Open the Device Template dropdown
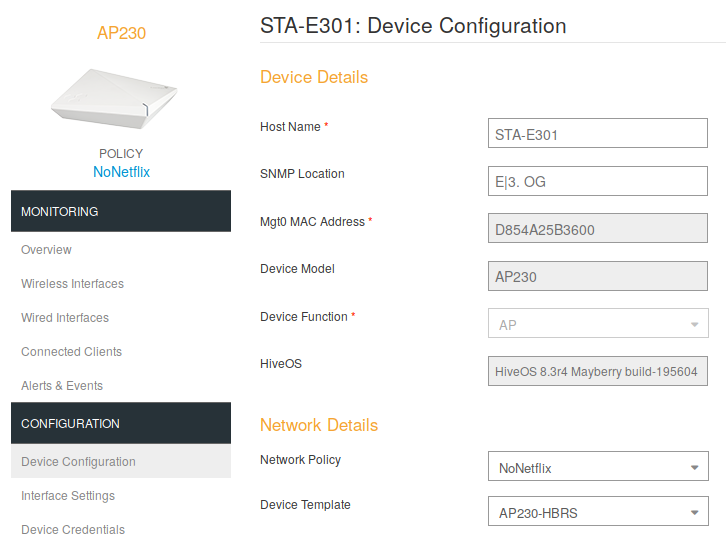 click(597, 513)
